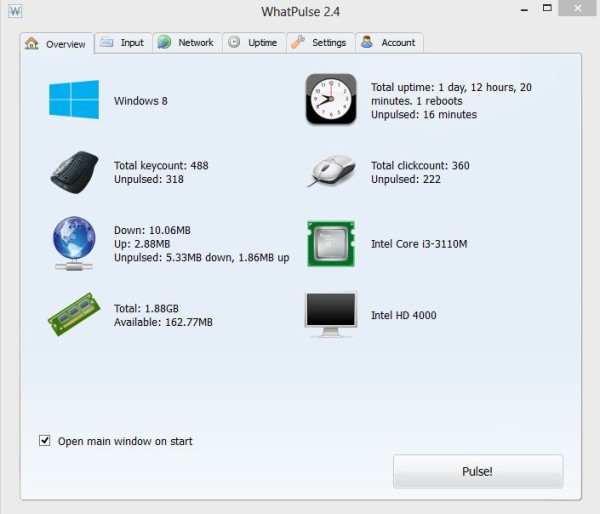Click the globe network icon
This screenshot has height=514, width=600.
coord(74,243)
